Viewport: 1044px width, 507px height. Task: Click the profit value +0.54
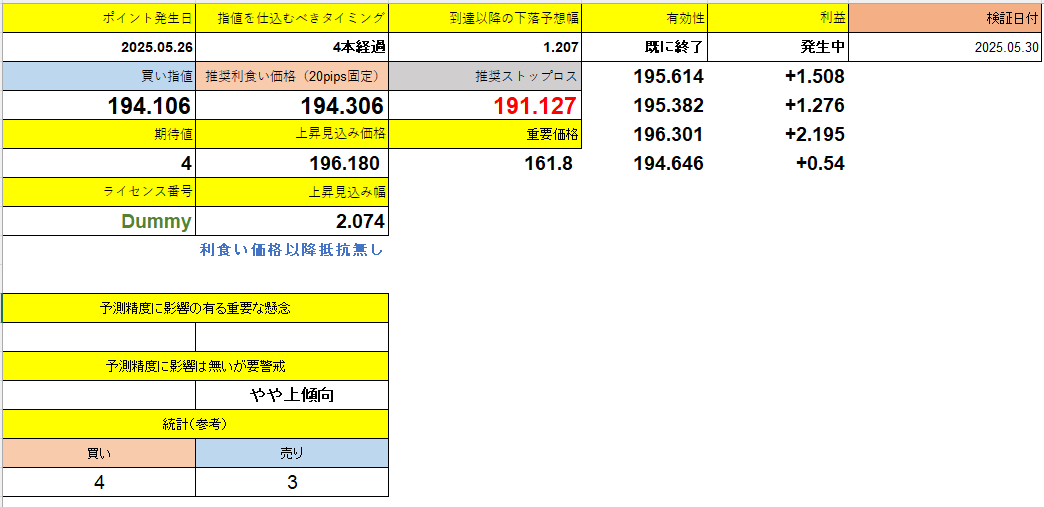coord(820,163)
